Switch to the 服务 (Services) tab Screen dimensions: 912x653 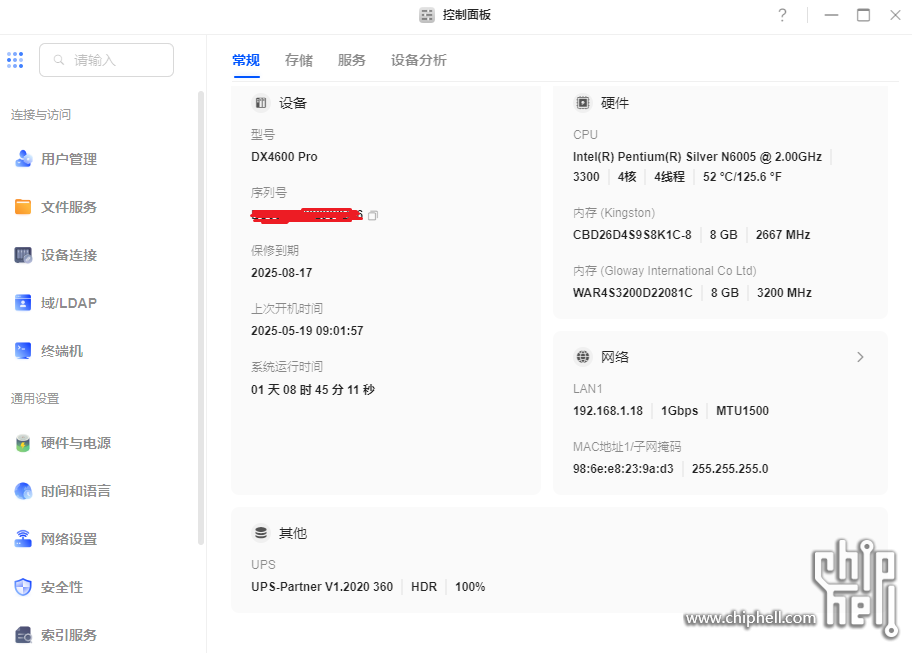[x=352, y=60]
